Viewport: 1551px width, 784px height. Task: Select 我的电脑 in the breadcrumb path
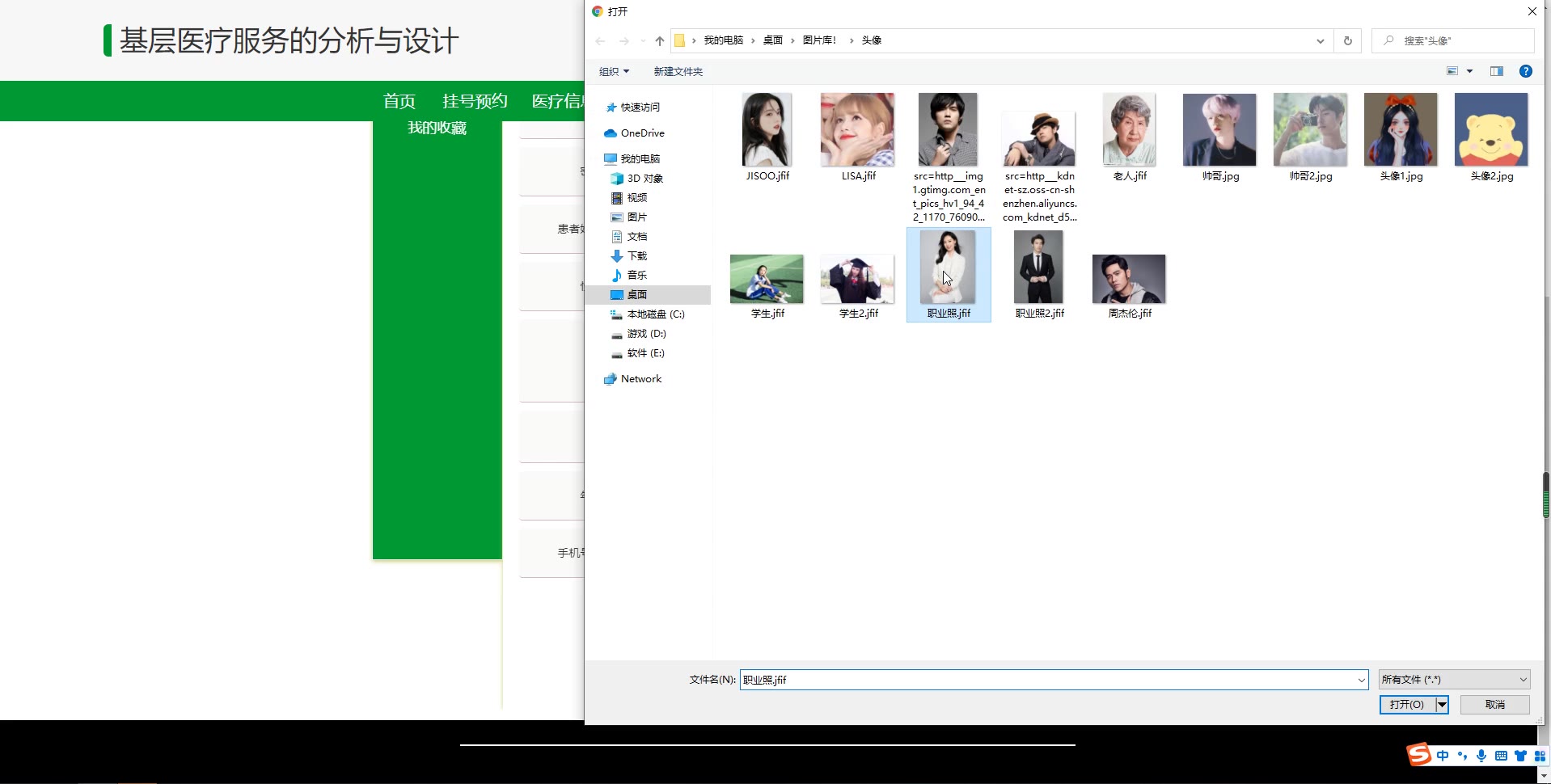pyautogui.click(x=723, y=40)
